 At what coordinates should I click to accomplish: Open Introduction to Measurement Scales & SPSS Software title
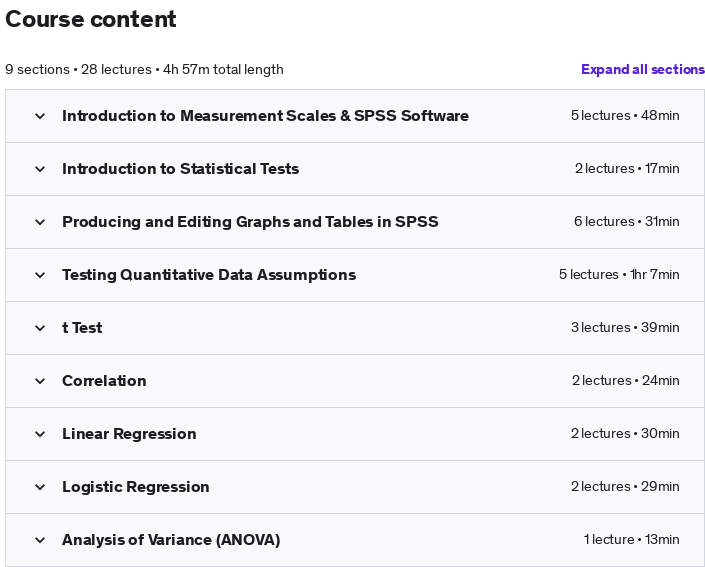[265, 116]
